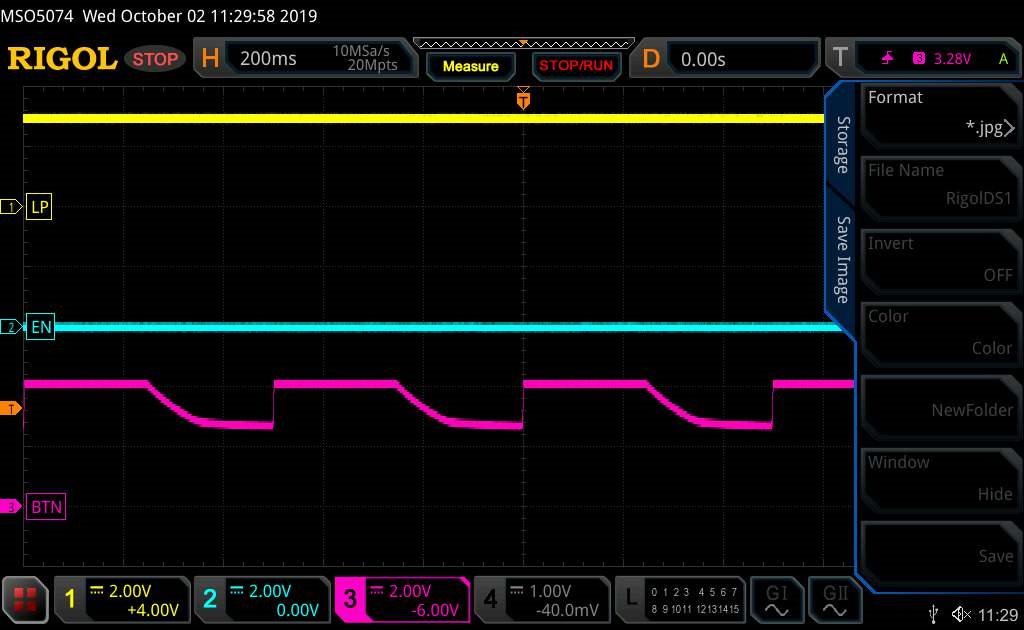
Task: Tap the USB device status icon
Action: 933,614
